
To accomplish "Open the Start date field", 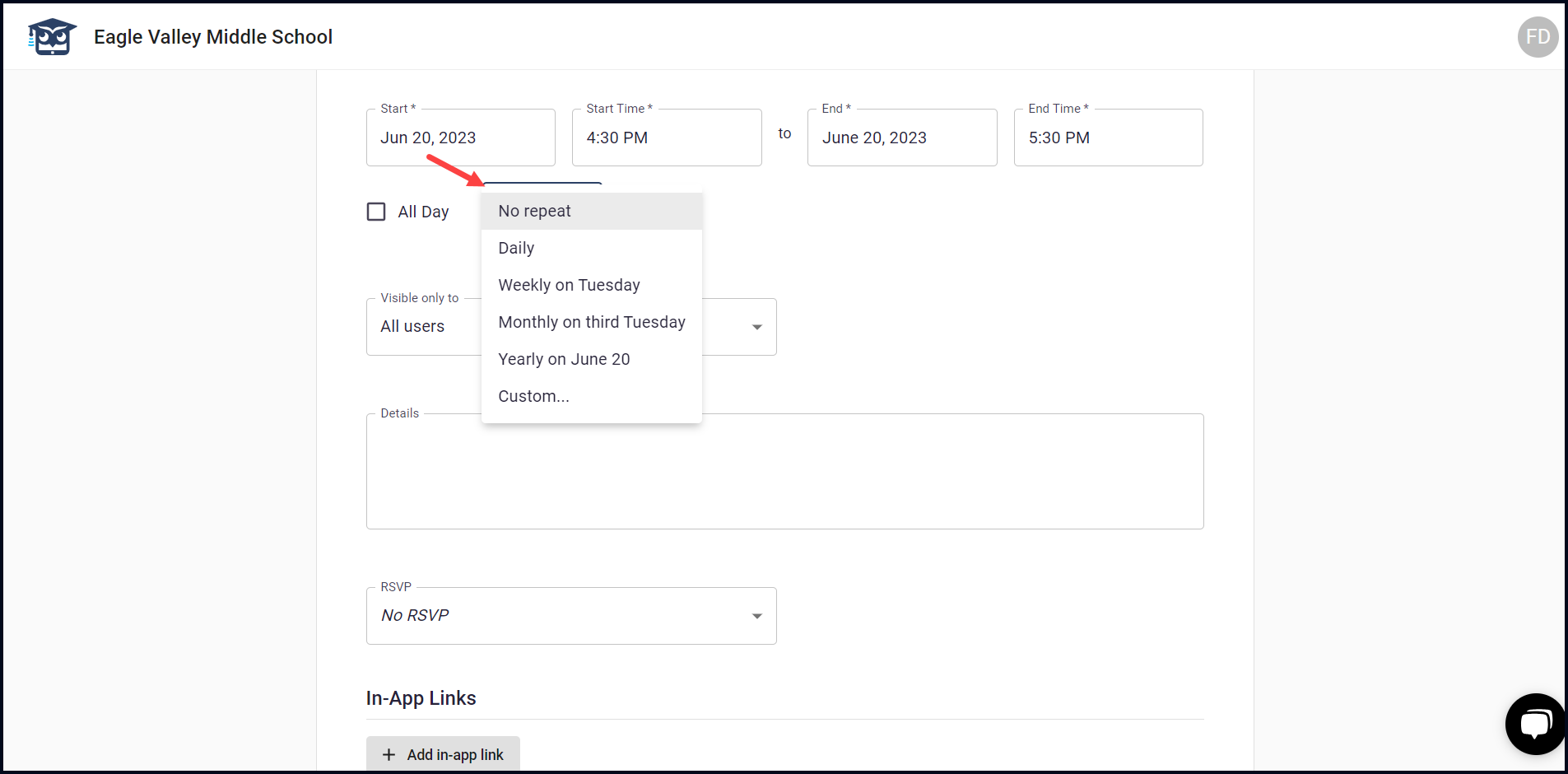I will (461, 138).
